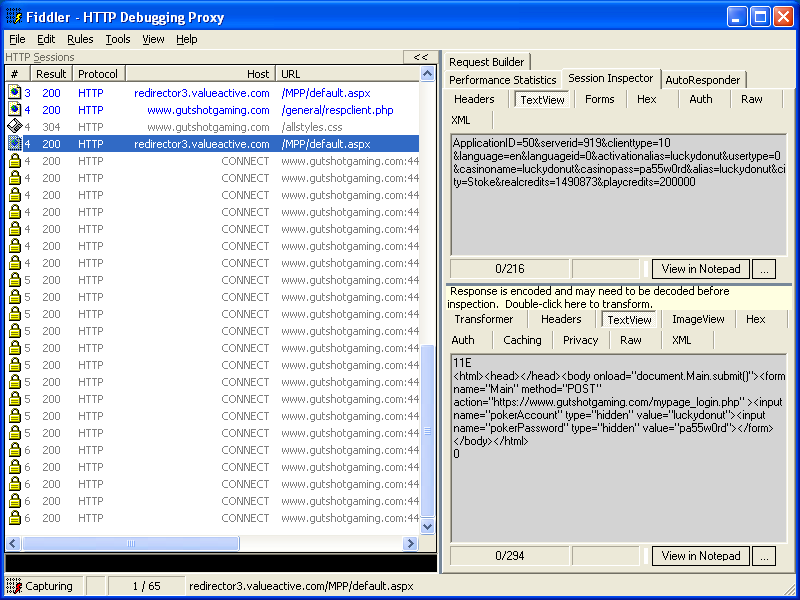
Task: Switch to the Performance Statistics tab
Action: pyautogui.click(x=503, y=80)
